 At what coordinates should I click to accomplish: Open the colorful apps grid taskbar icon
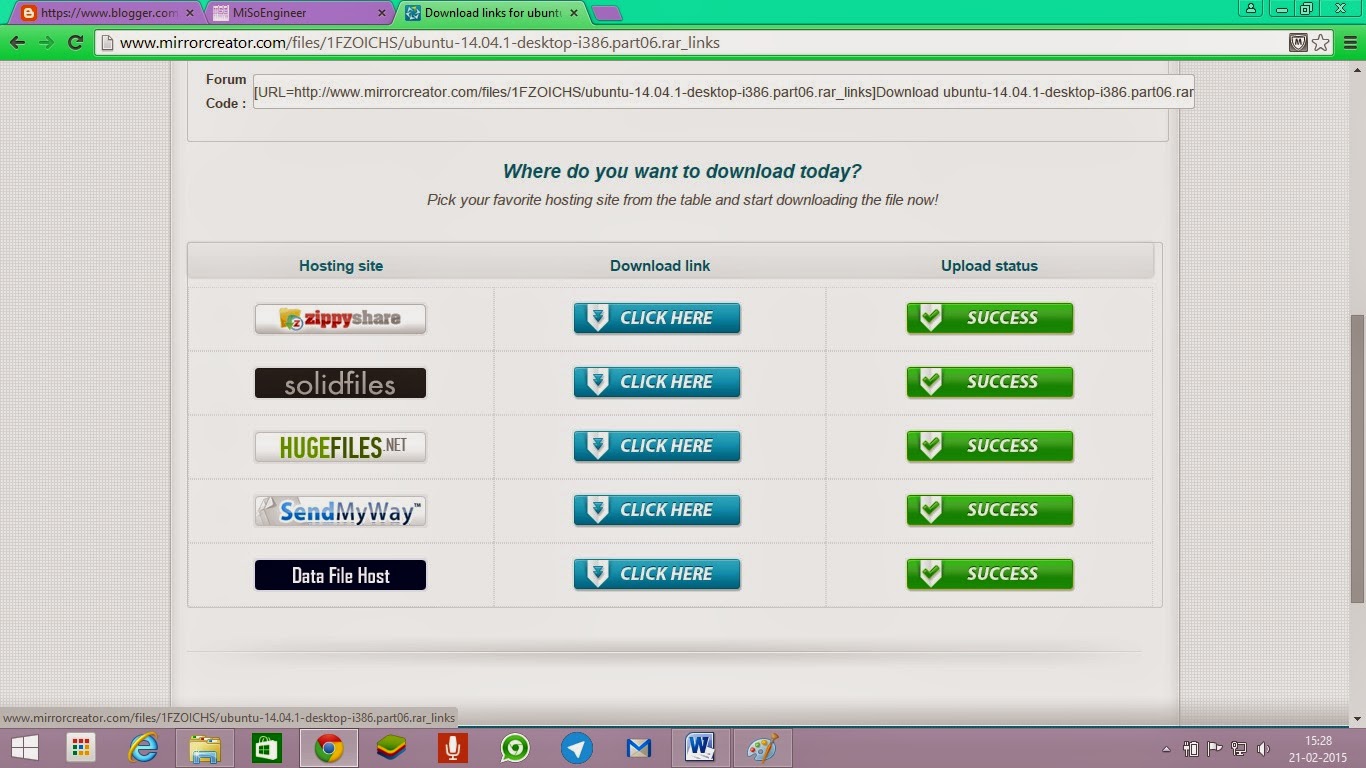coord(81,747)
